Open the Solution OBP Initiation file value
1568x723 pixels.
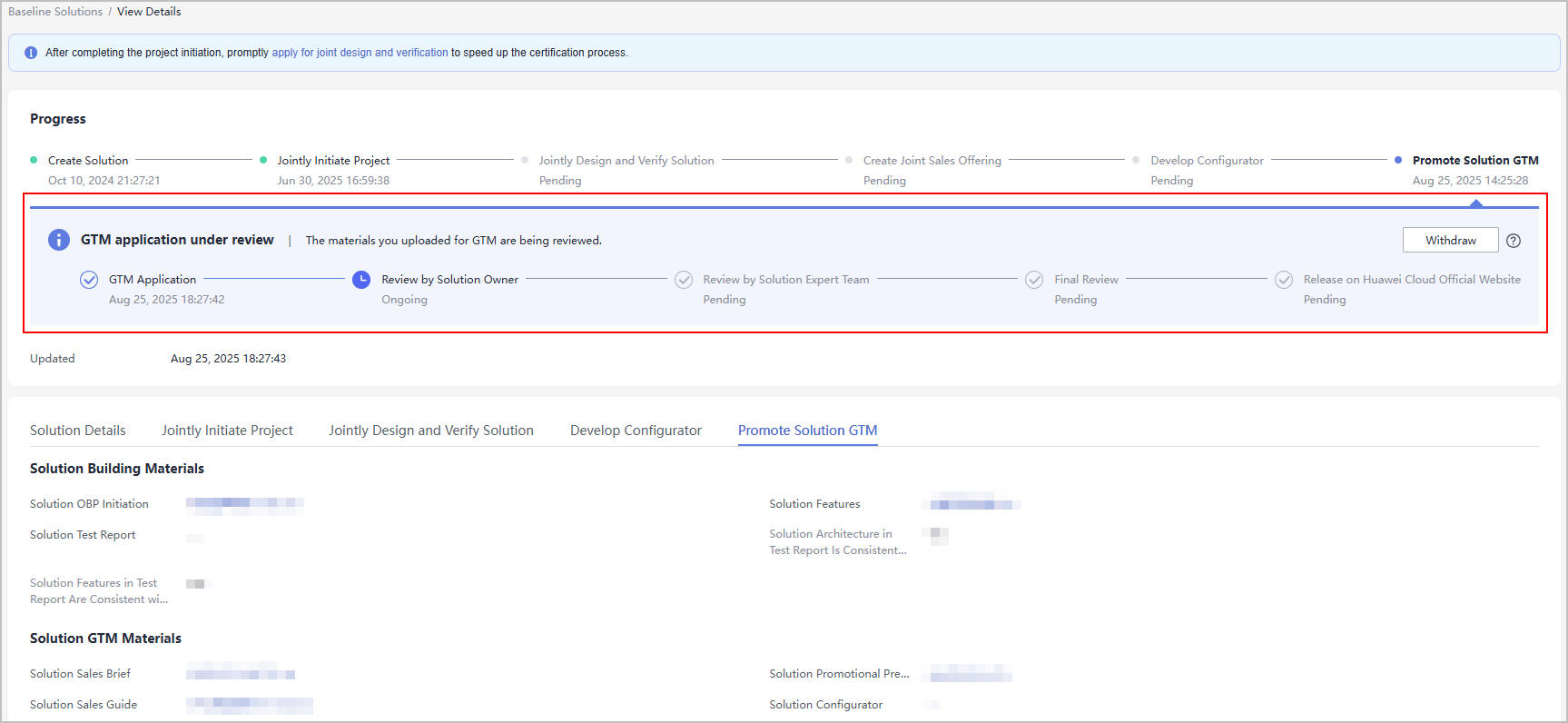(244, 504)
